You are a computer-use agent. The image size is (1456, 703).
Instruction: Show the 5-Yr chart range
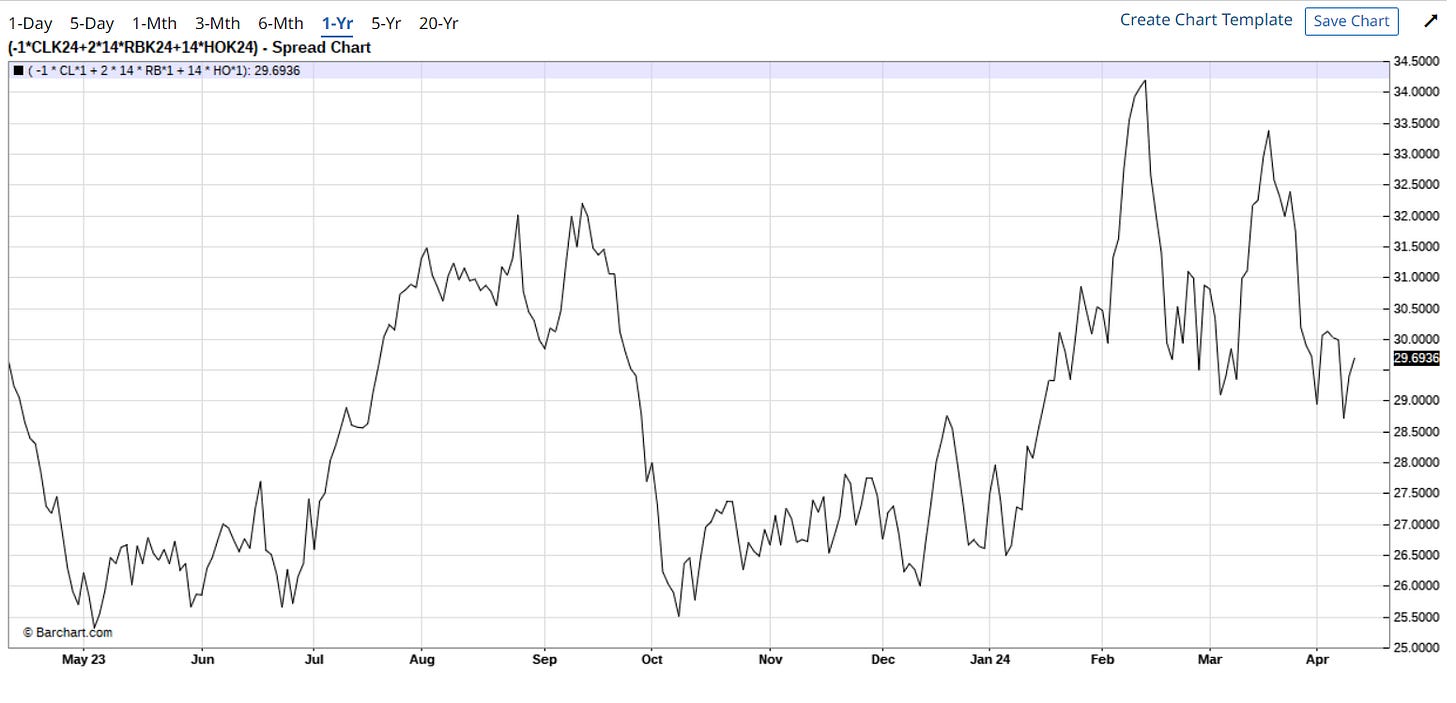tap(387, 23)
